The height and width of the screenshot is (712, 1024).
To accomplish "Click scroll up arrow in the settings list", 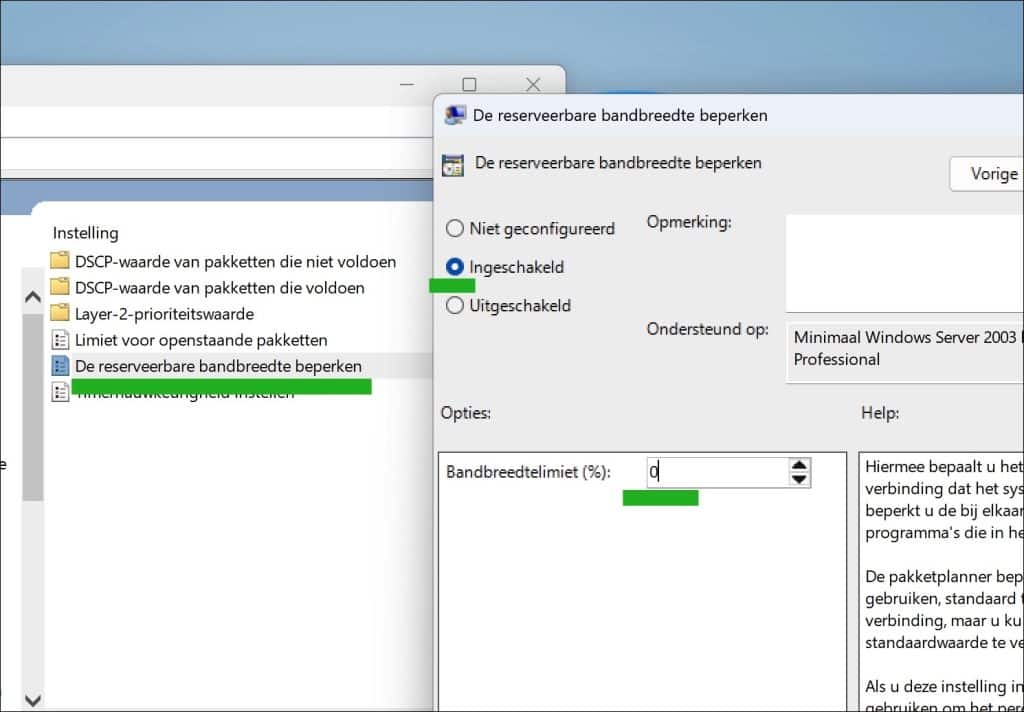I will tap(33, 297).
